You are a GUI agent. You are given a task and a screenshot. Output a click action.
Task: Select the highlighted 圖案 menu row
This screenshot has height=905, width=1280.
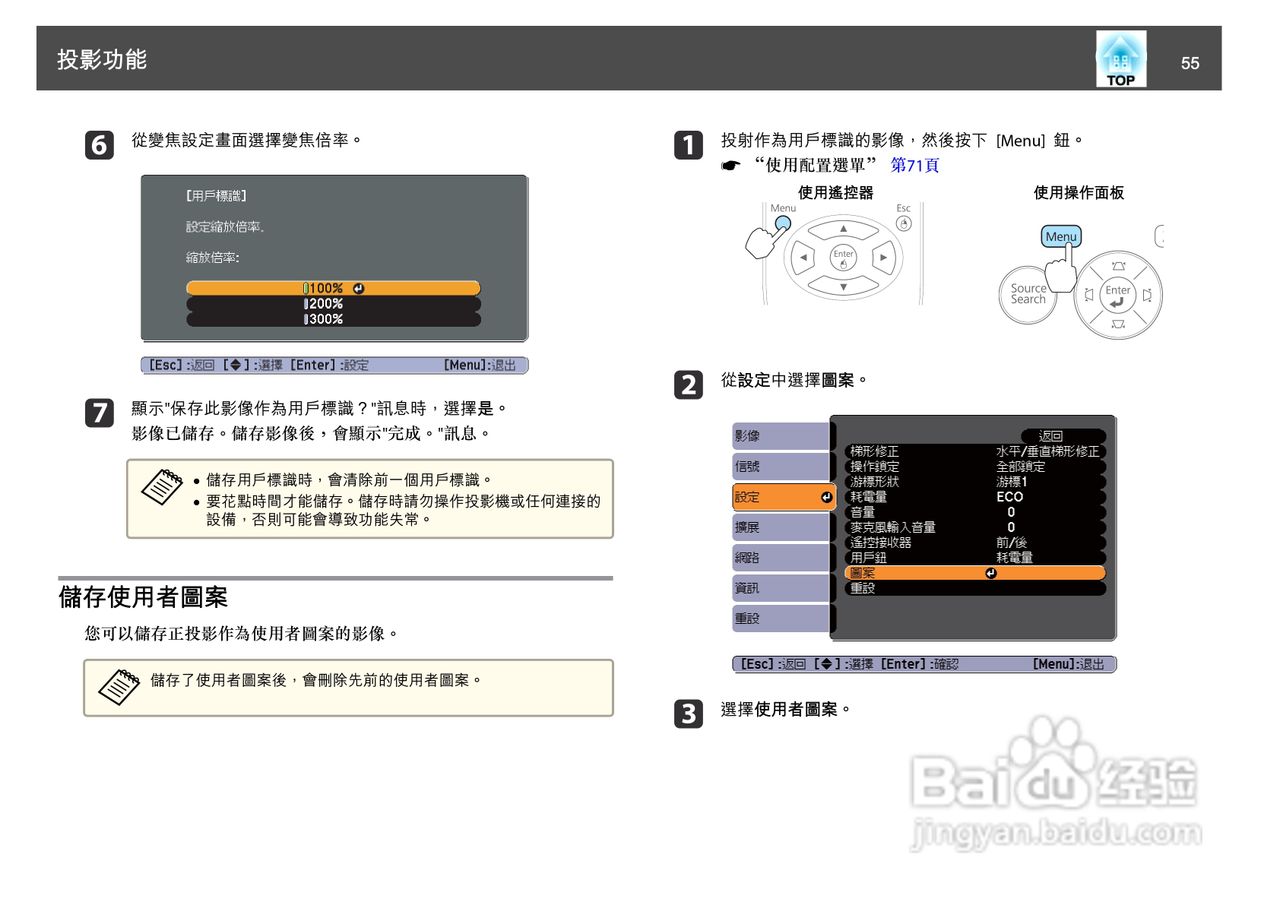tap(975, 573)
